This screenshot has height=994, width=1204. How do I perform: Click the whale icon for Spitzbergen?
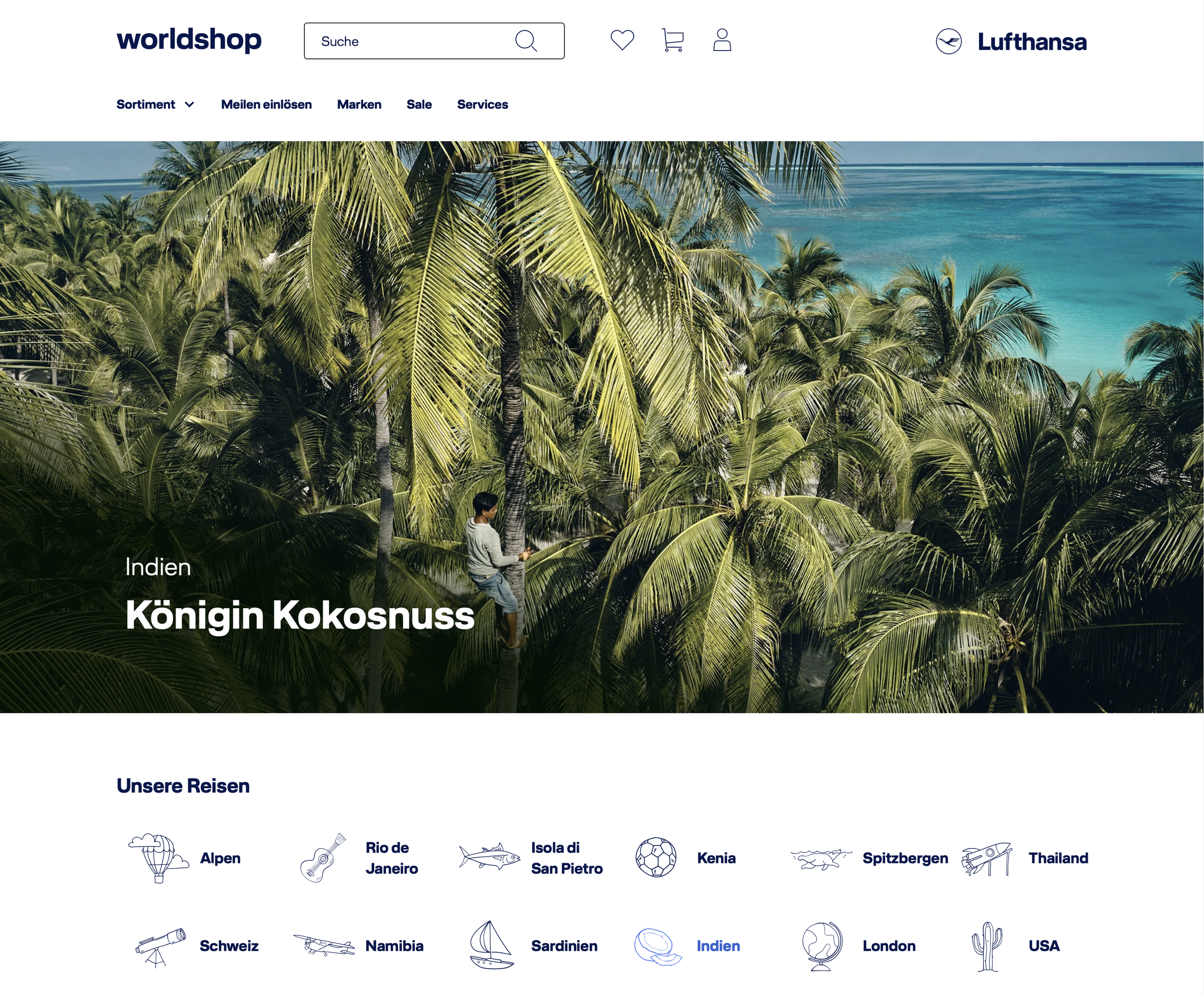[x=820, y=858]
